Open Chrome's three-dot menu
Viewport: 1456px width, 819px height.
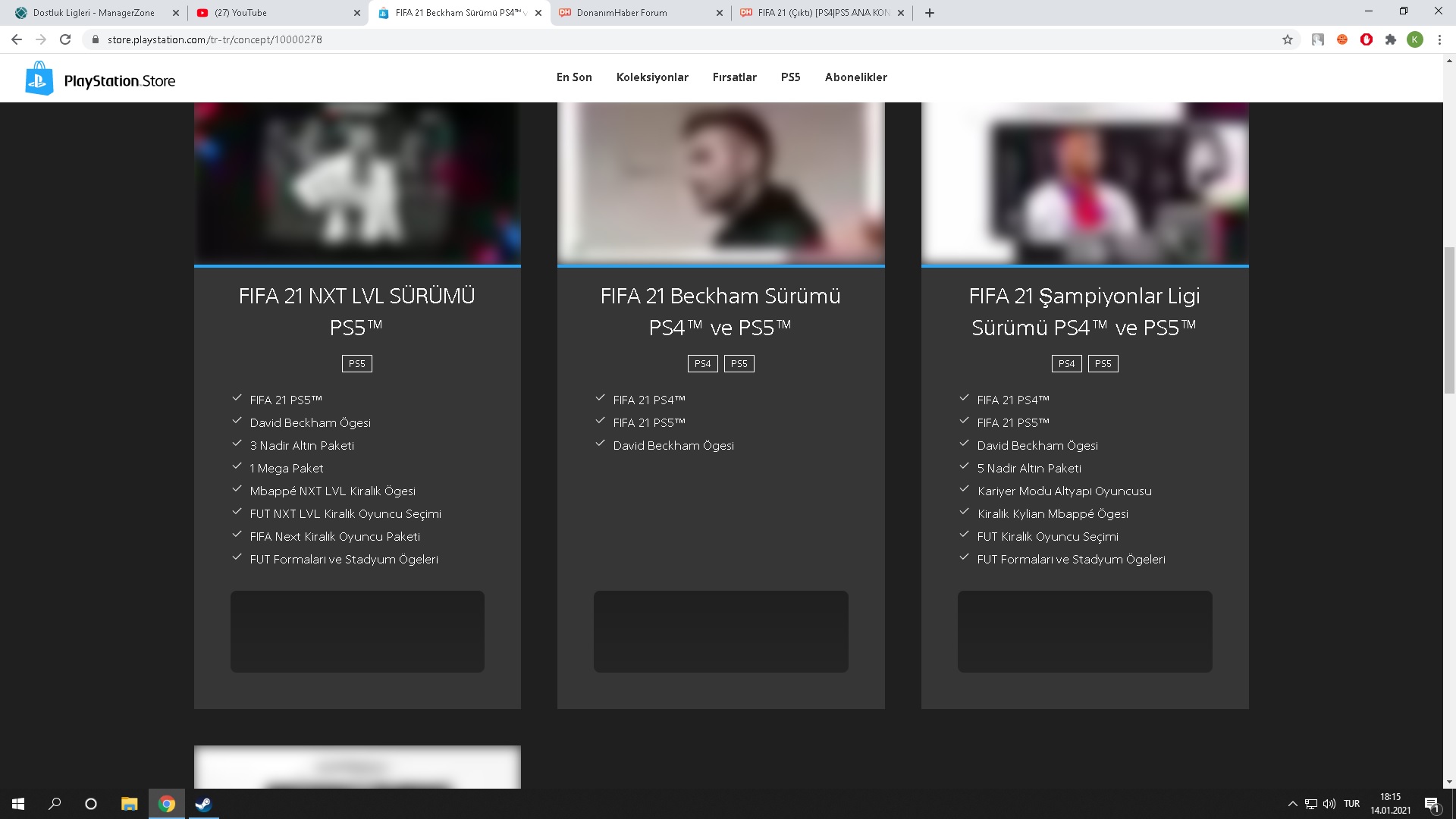click(1439, 39)
